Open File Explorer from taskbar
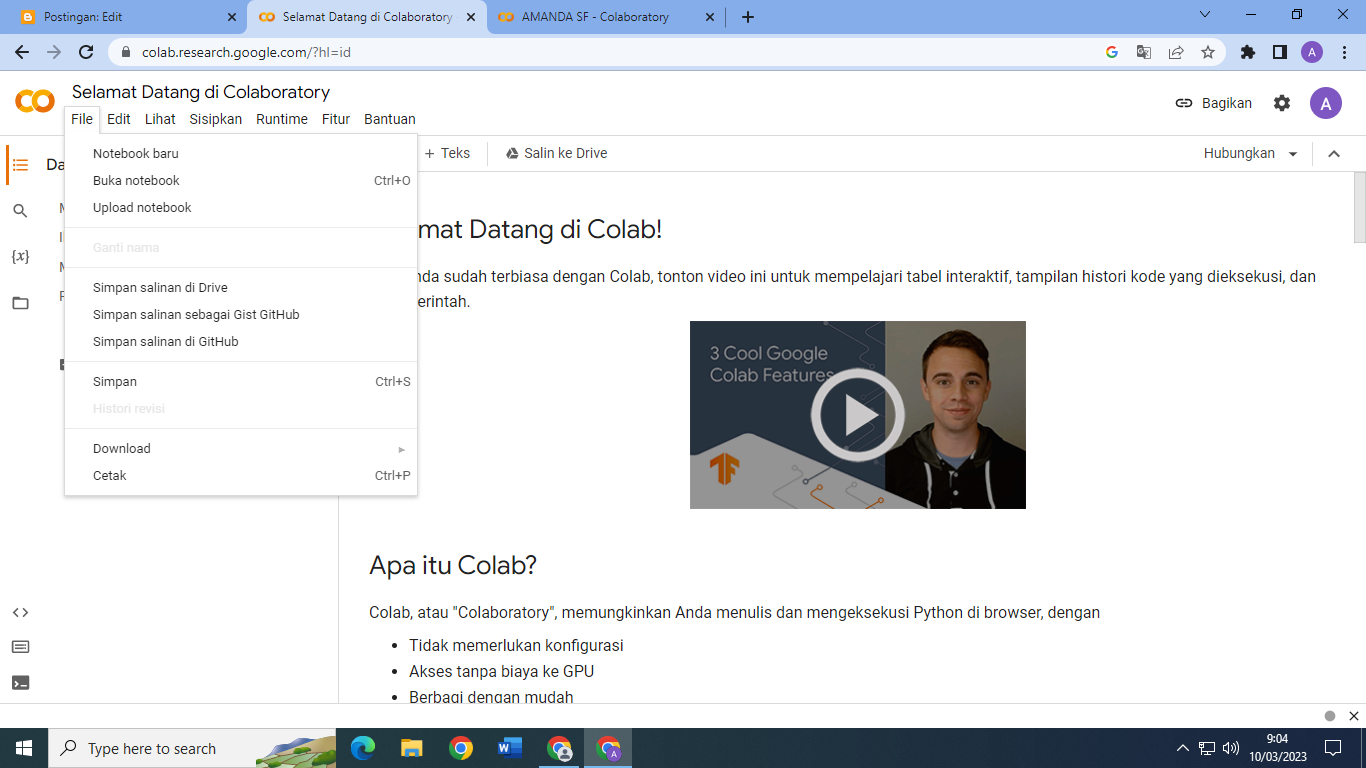 click(x=412, y=748)
